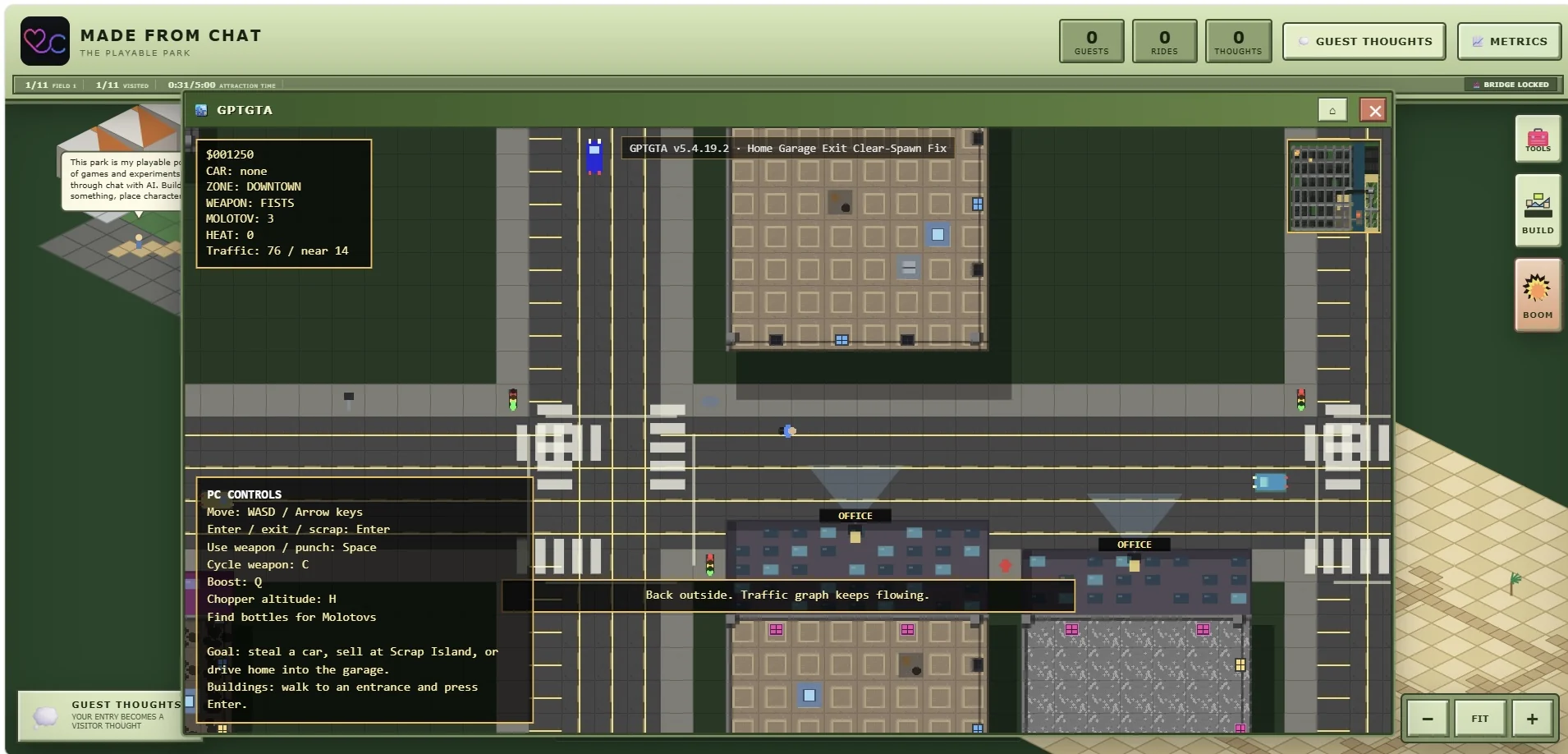The width and height of the screenshot is (1568, 754).
Task: Click the blue skylight on upper rooftop
Action: 938,235
